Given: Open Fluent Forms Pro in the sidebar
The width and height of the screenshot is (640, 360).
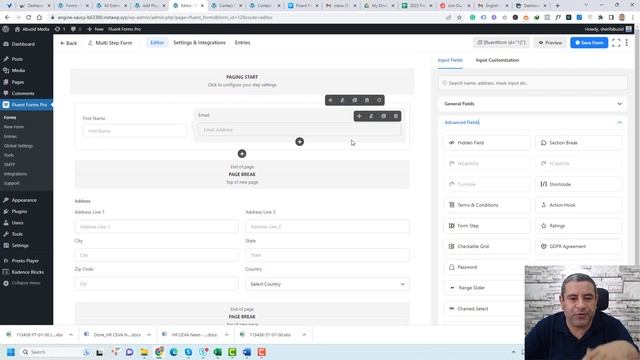Looking at the screenshot, I should pos(26,105).
